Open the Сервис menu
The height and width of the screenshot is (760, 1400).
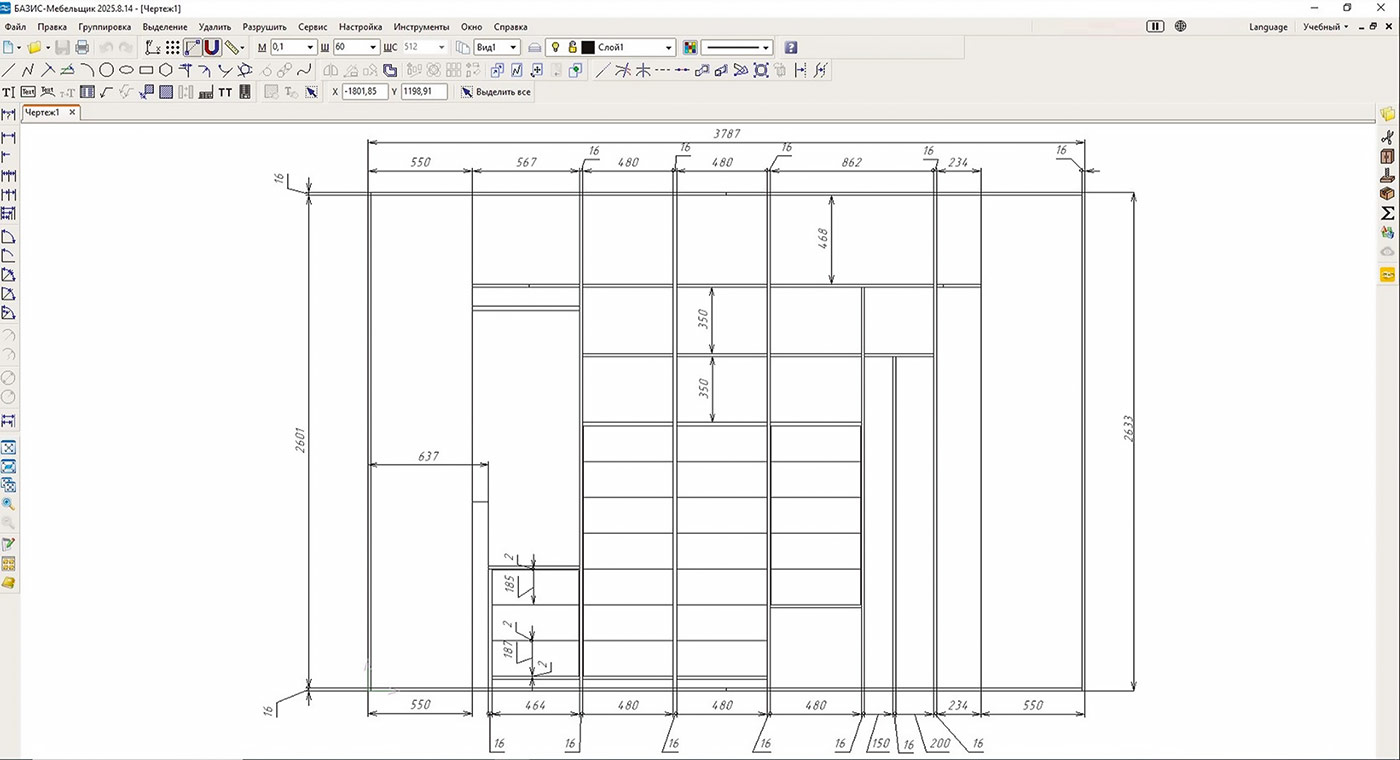[x=313, y=27]
